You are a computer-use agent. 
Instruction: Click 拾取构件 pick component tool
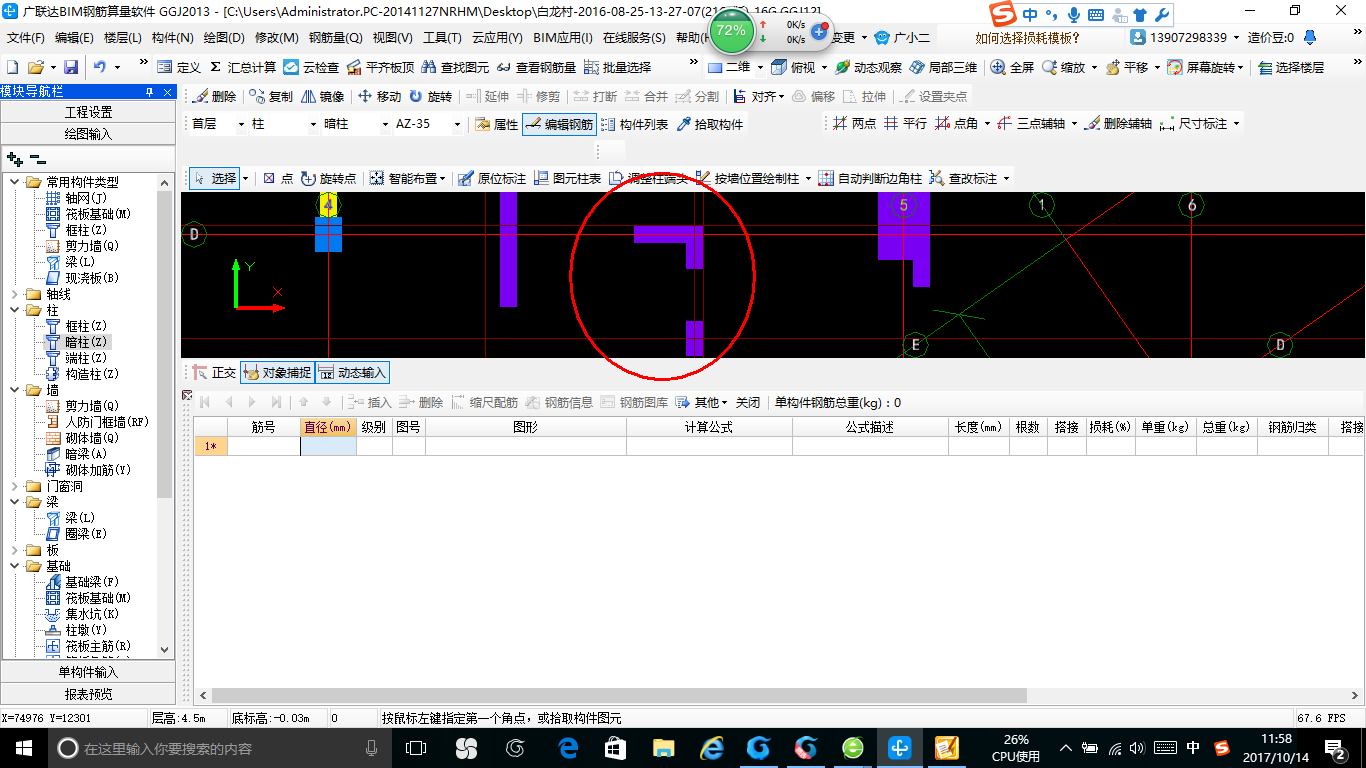(x=710, y=125)
